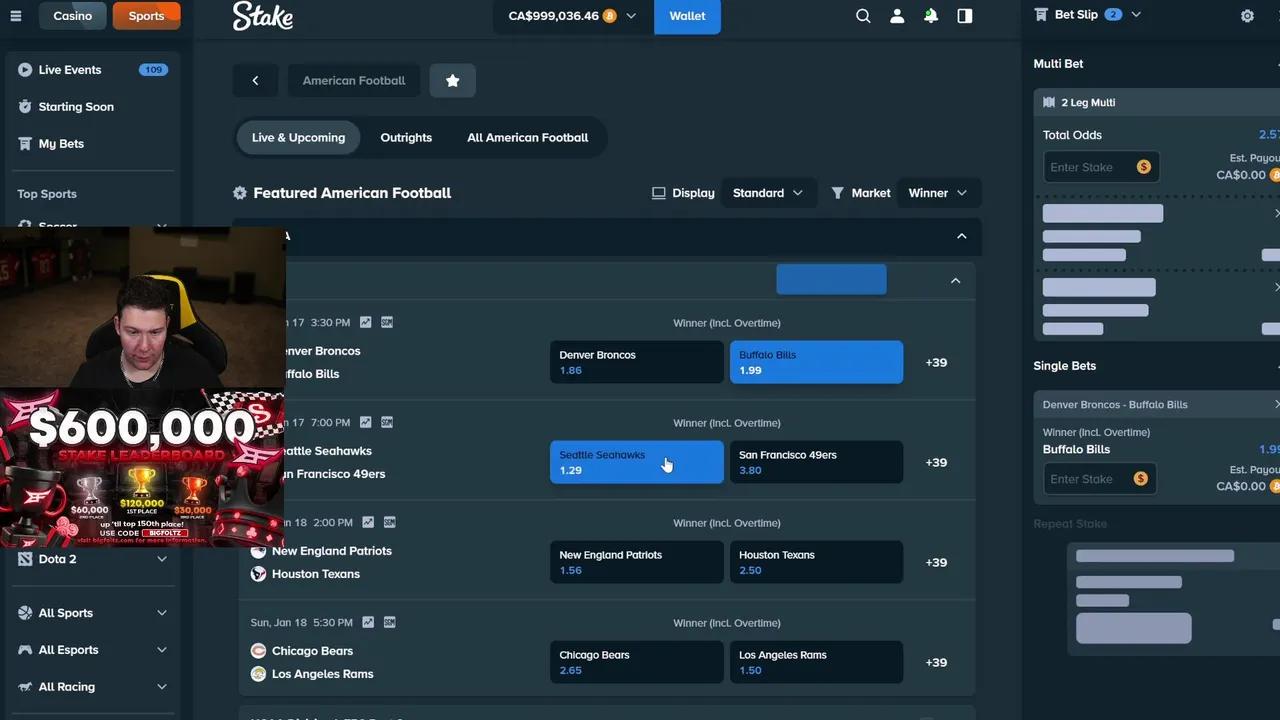
Task: Click the Wallet button
Action: [x=687, y=16]
